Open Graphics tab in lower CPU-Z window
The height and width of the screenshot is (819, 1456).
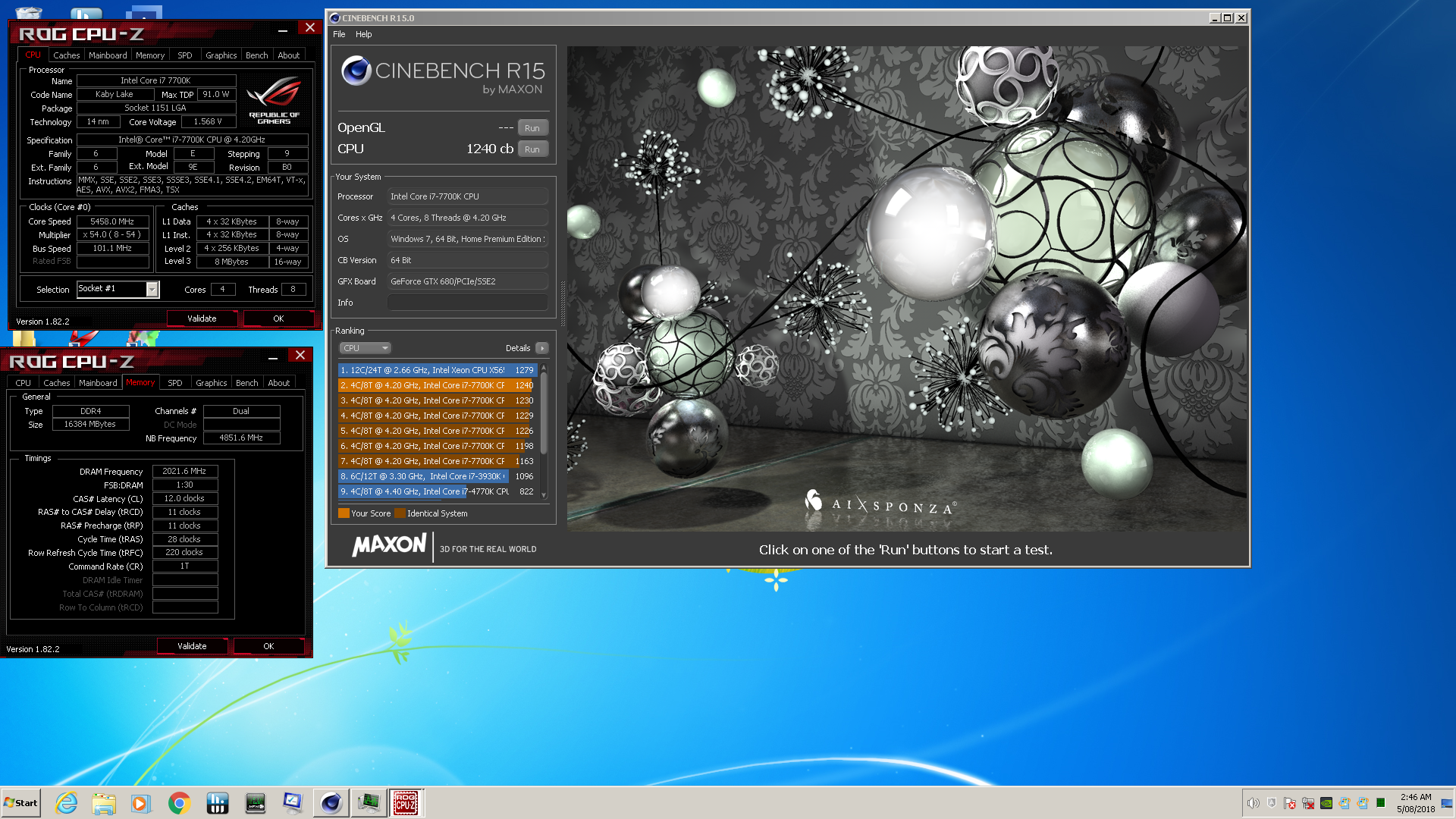[212, 383]
